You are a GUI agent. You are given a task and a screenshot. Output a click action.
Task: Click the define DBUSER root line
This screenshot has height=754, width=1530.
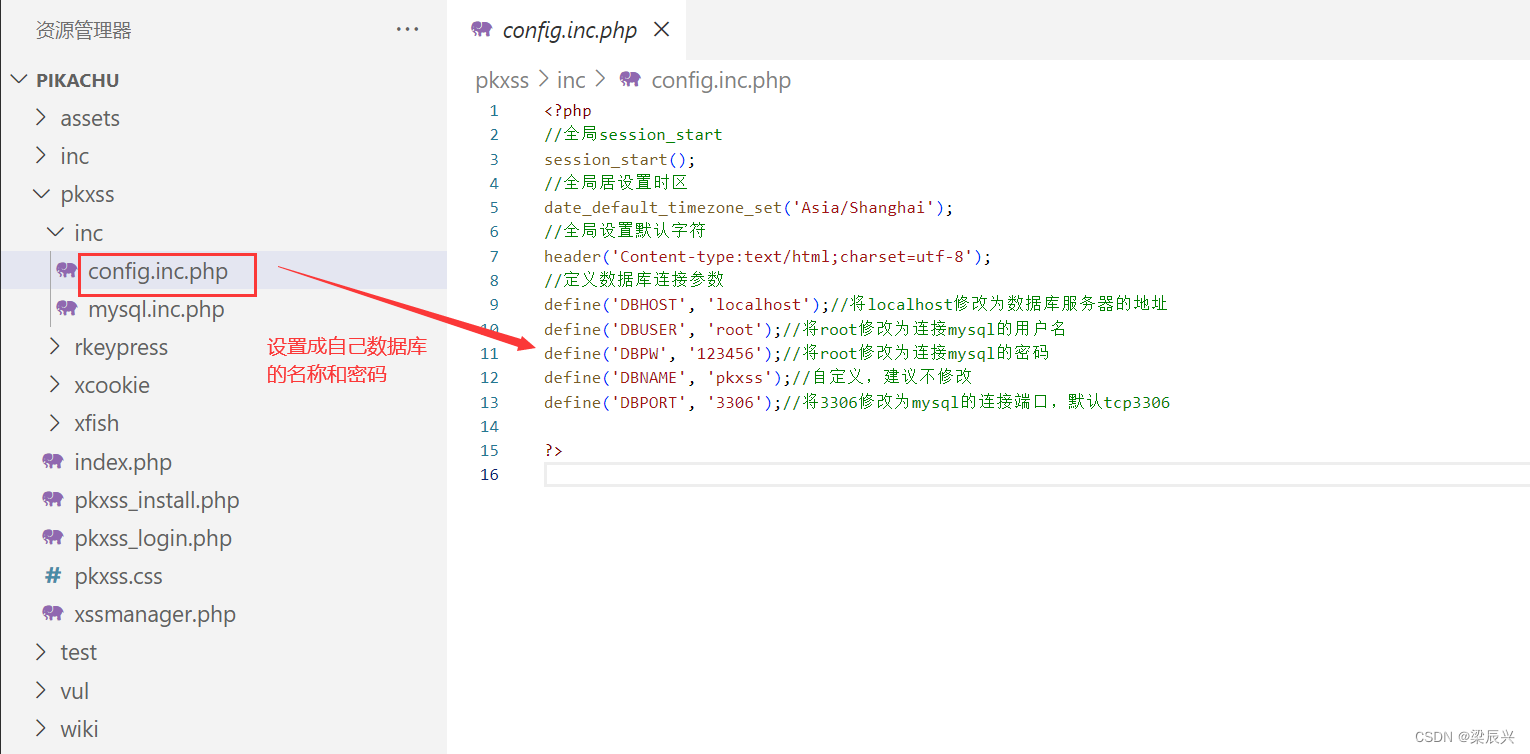pyautogui.click(x=805, y=329)
